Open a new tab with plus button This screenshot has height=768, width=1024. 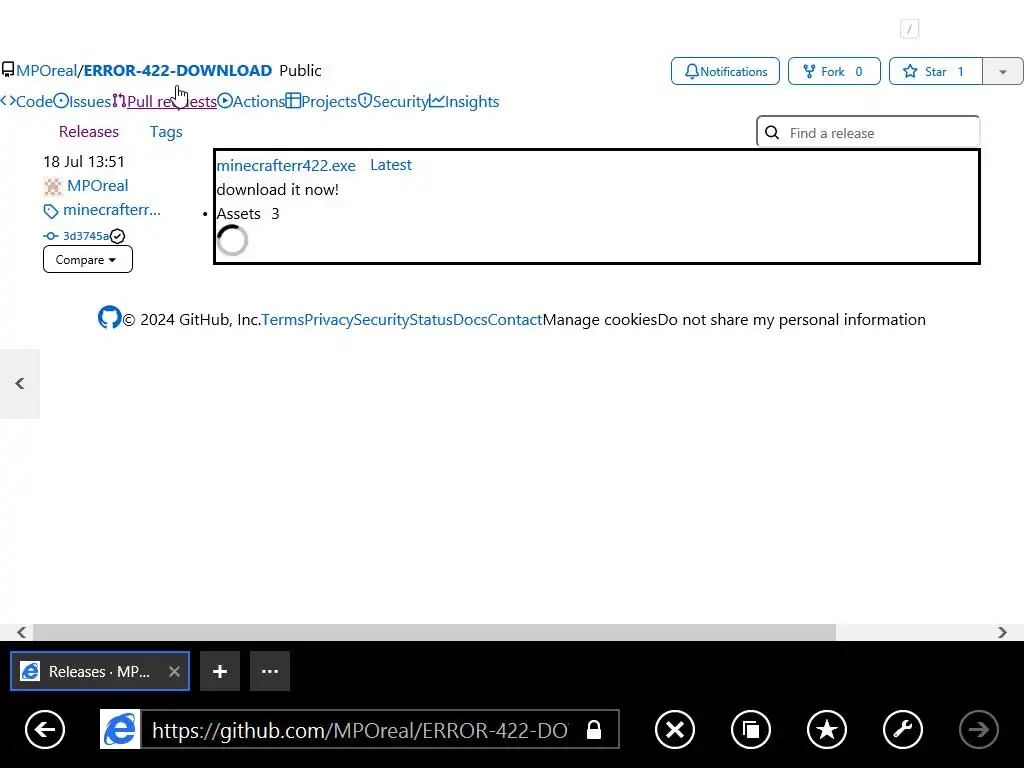click(x=220, y=671)
